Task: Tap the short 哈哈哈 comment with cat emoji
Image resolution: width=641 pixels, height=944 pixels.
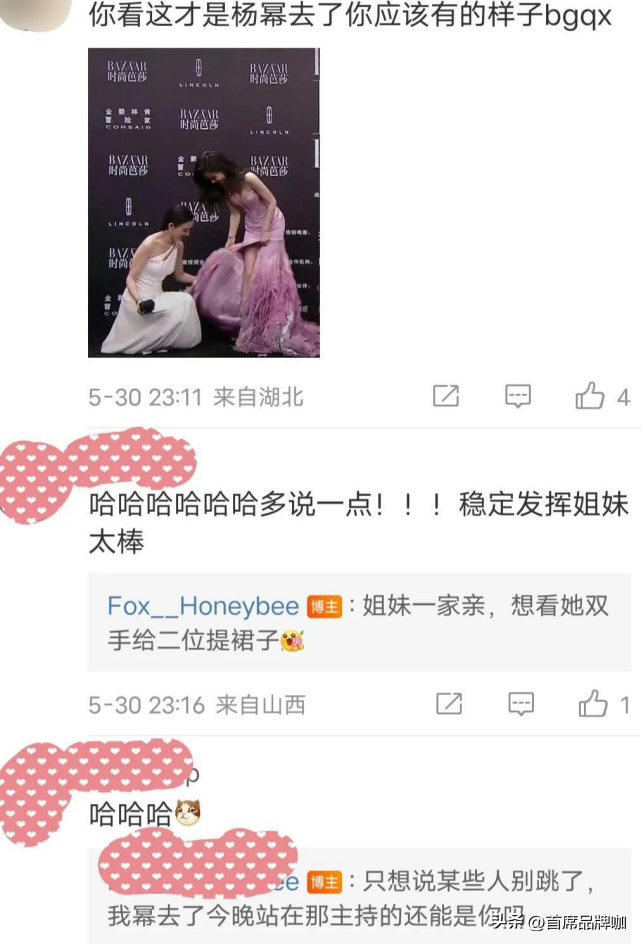Action: (x=144, y=814)
